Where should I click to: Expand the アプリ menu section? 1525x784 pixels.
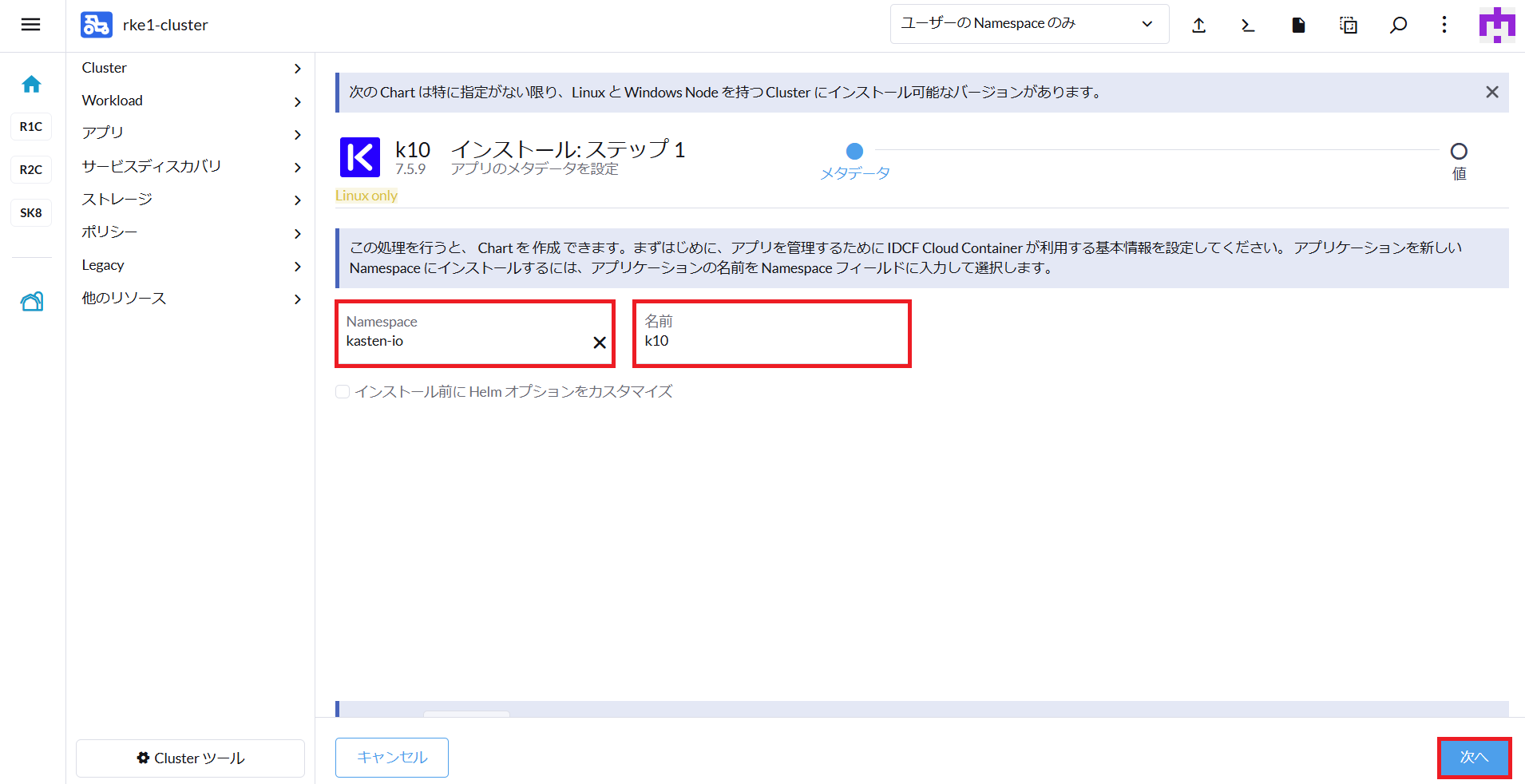pos(191,133)
